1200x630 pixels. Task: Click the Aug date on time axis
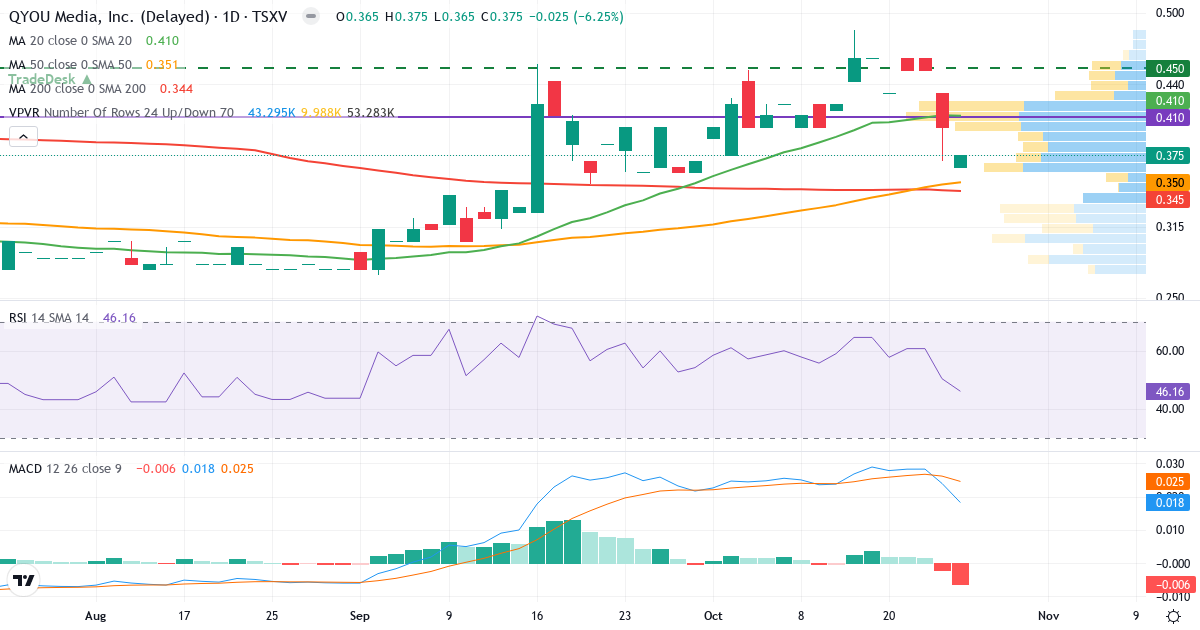pyautogui.click(x=95, y=616)
